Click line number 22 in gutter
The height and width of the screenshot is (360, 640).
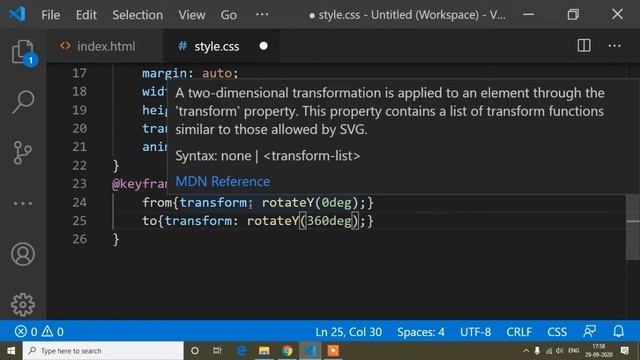coord(79,166)
